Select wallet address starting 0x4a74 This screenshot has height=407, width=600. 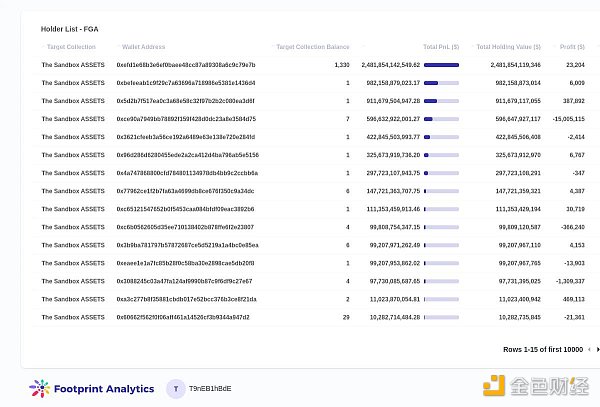tap(187, 173)
